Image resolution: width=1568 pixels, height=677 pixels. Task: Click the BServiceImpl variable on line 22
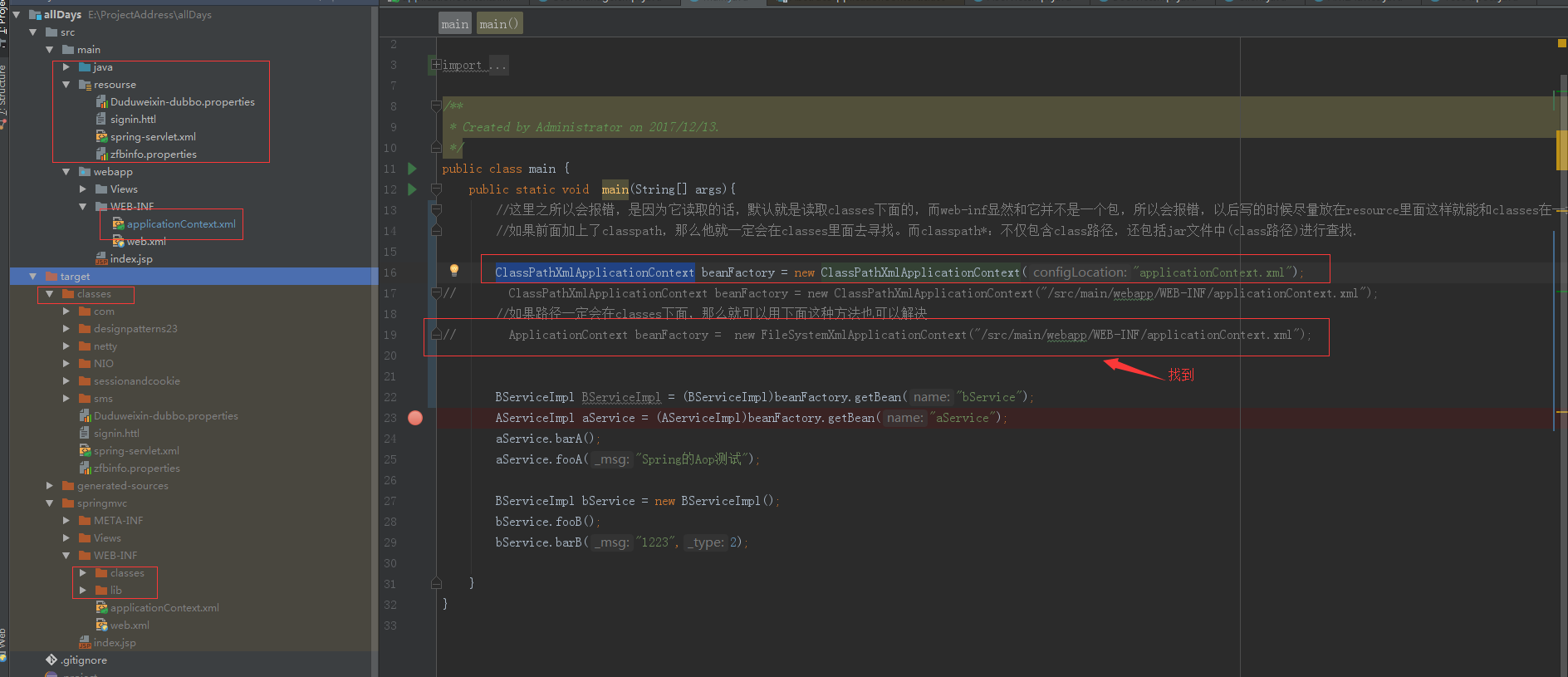tap(621, 397)
